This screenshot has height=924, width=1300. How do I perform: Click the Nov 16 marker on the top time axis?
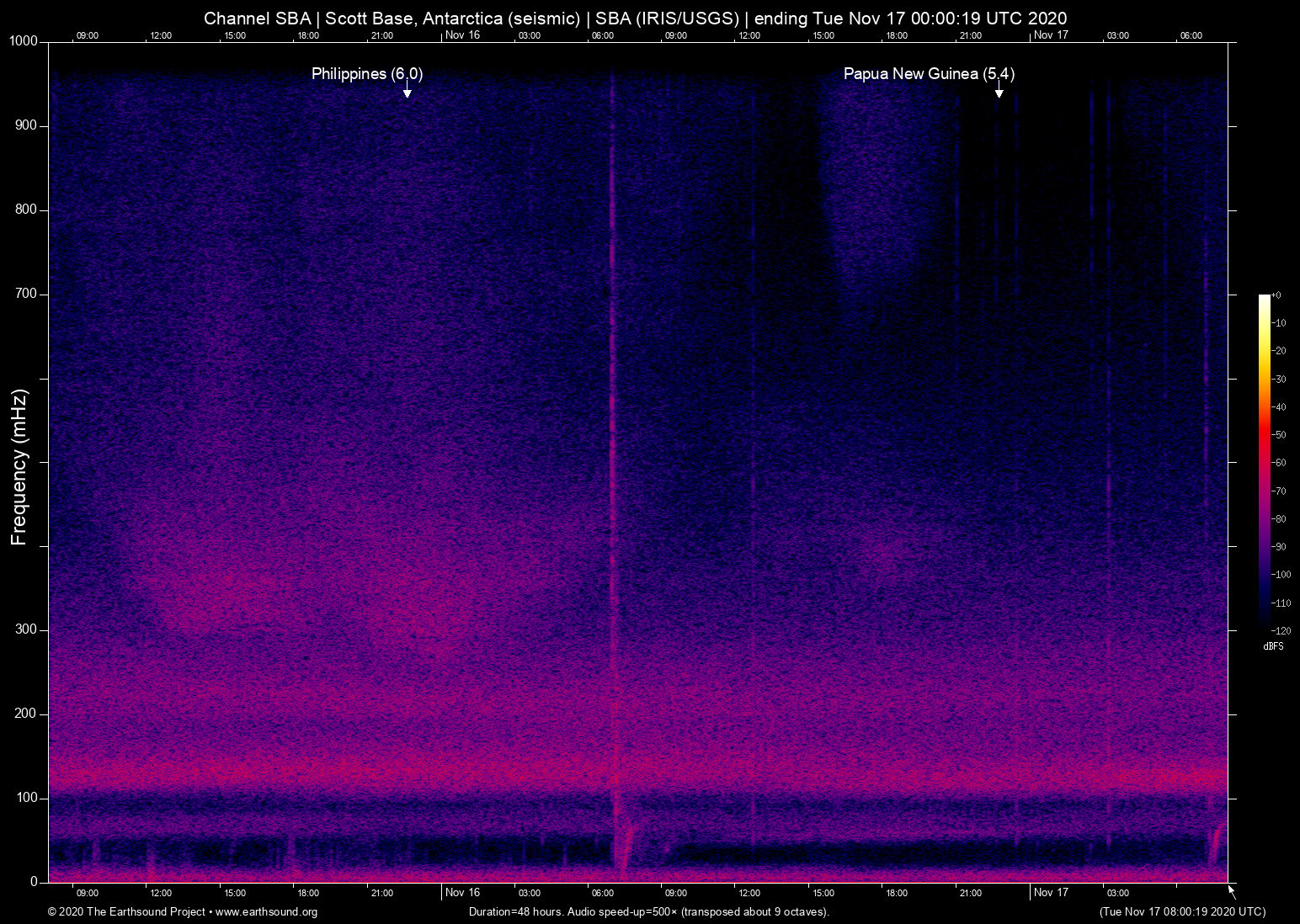pos(462,35)
